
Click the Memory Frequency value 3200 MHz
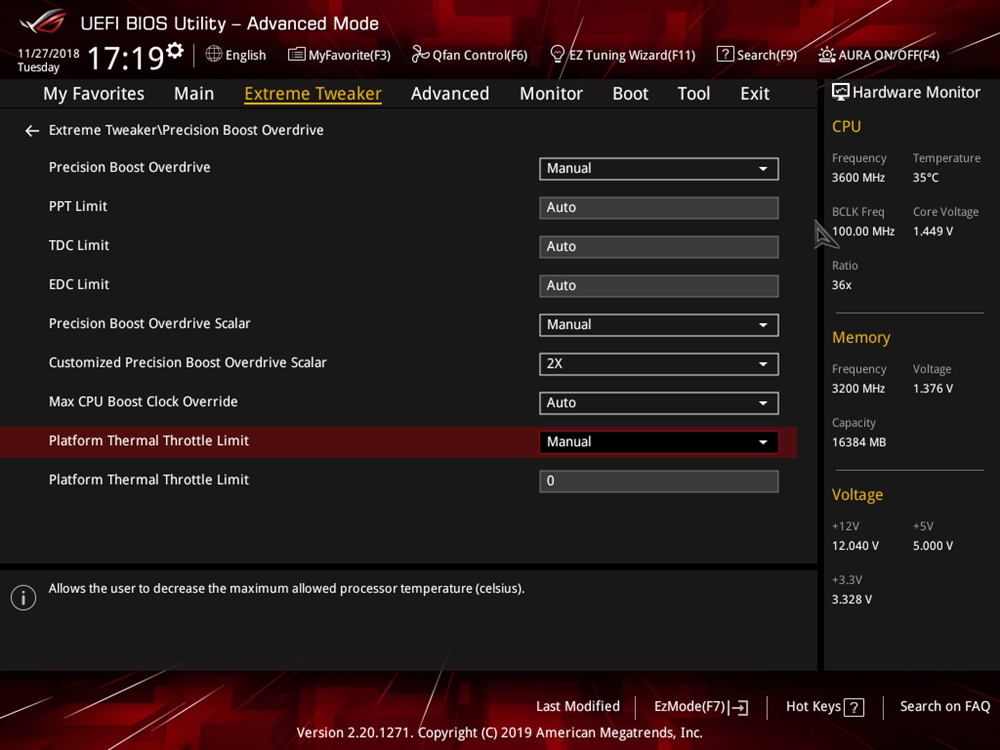pyautogui.click(x=858, y=389)
